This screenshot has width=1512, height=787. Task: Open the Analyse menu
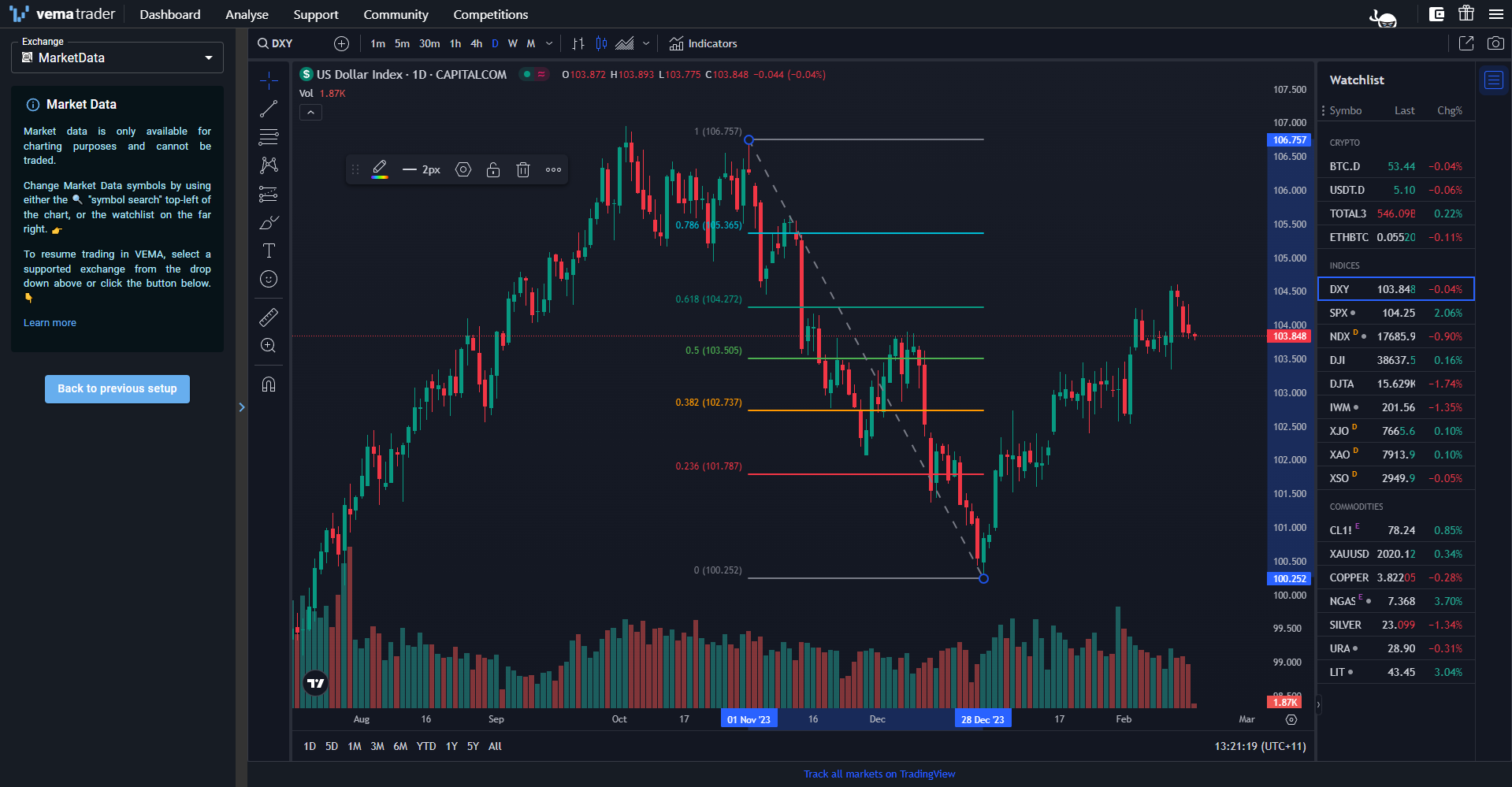[x=247, y=14]
